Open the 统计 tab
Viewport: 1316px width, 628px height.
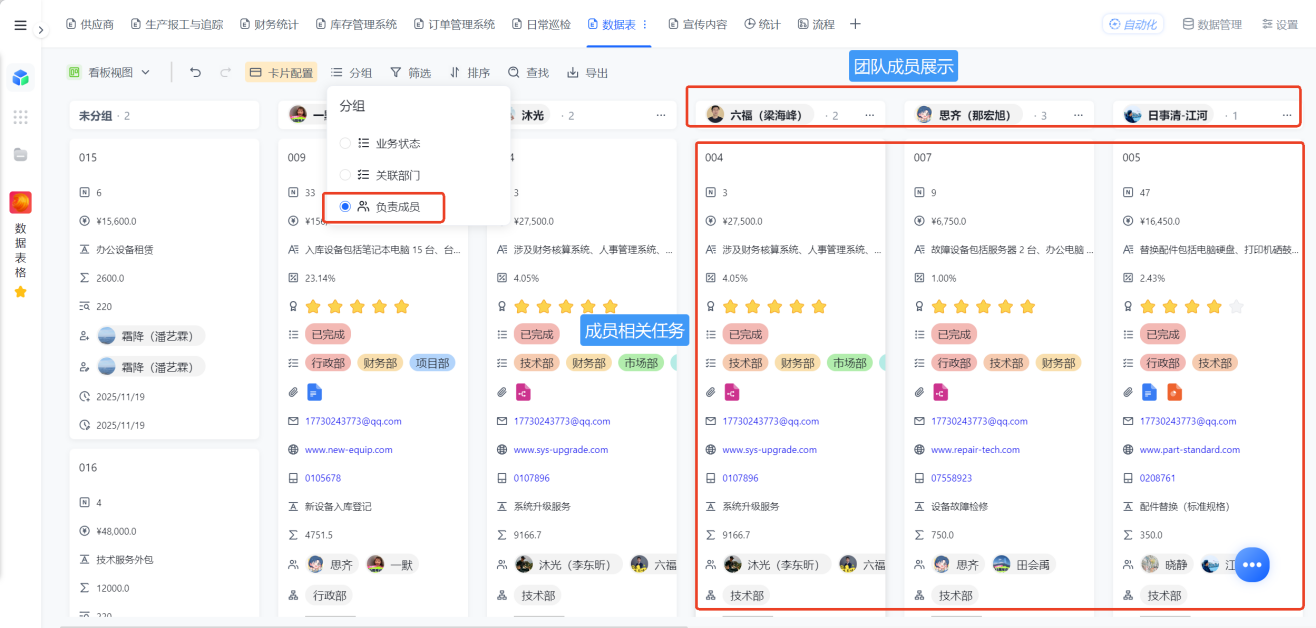(x=762, y=24)
